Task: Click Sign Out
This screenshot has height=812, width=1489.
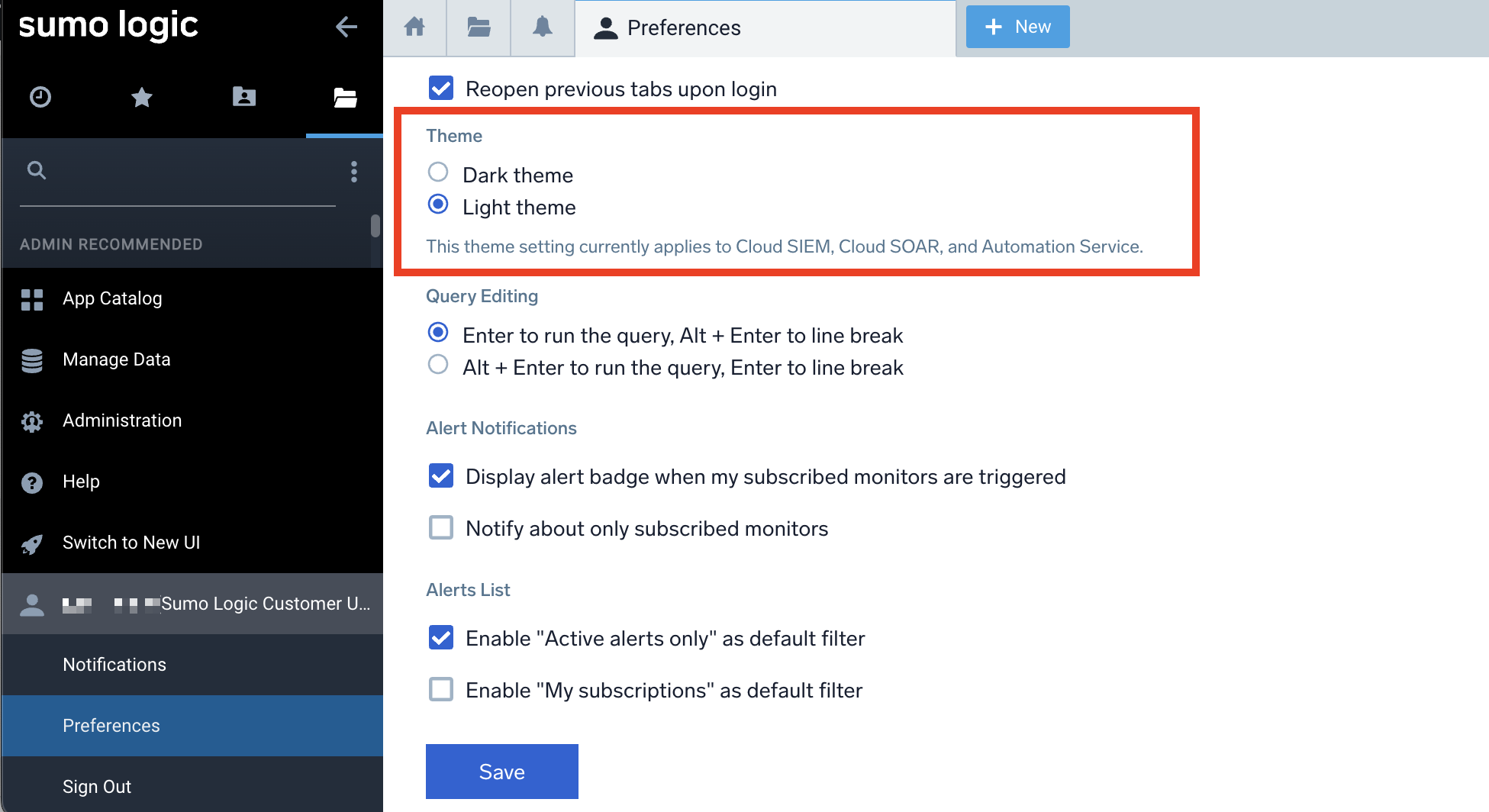Action: 96,786
